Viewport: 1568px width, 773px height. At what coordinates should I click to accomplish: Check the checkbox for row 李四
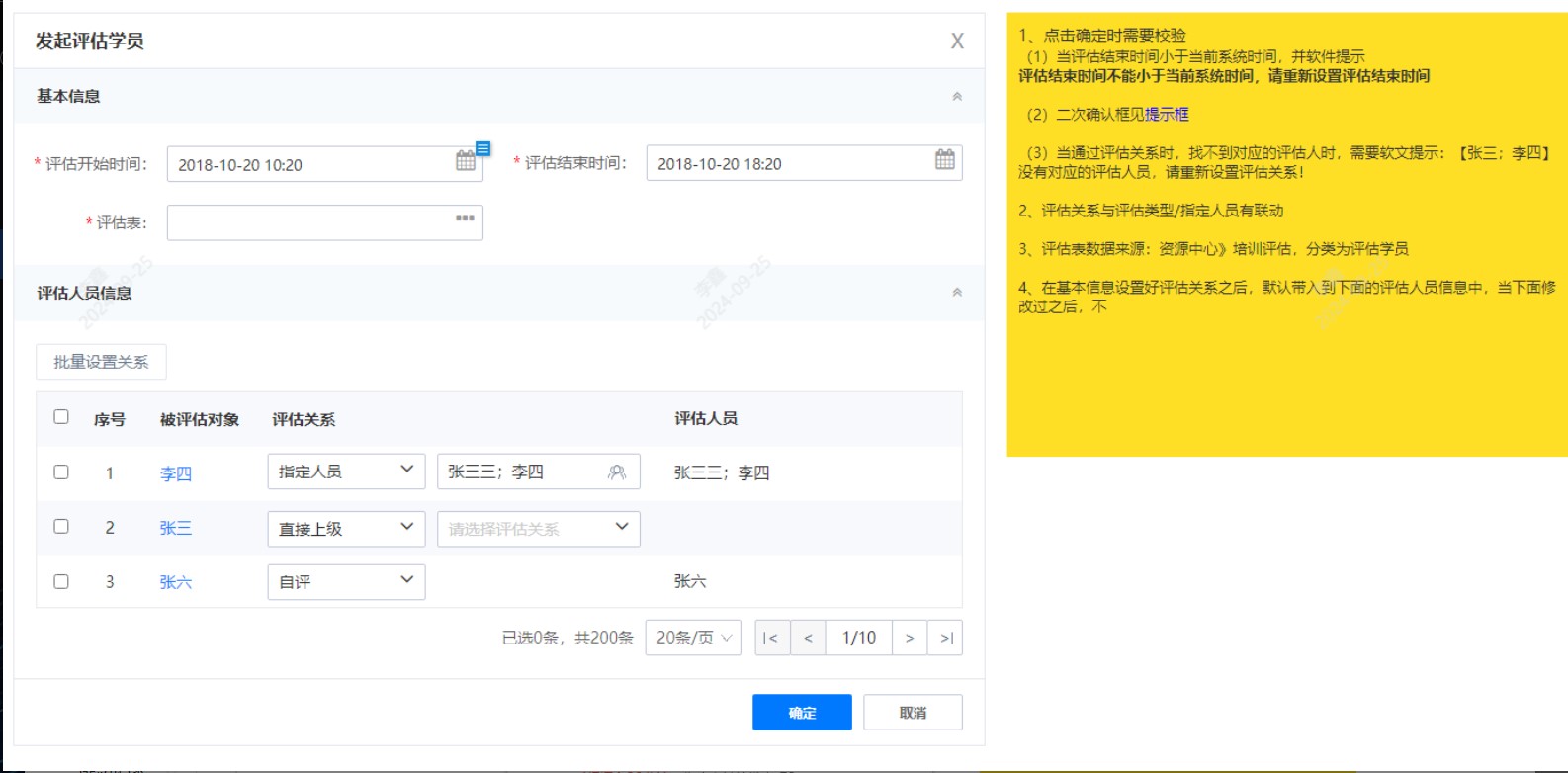click(61, 472)
